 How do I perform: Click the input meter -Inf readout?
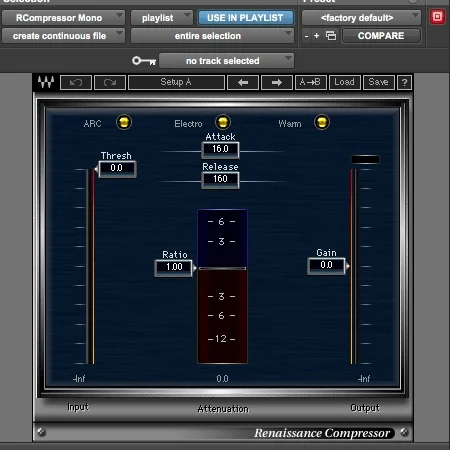79,379
